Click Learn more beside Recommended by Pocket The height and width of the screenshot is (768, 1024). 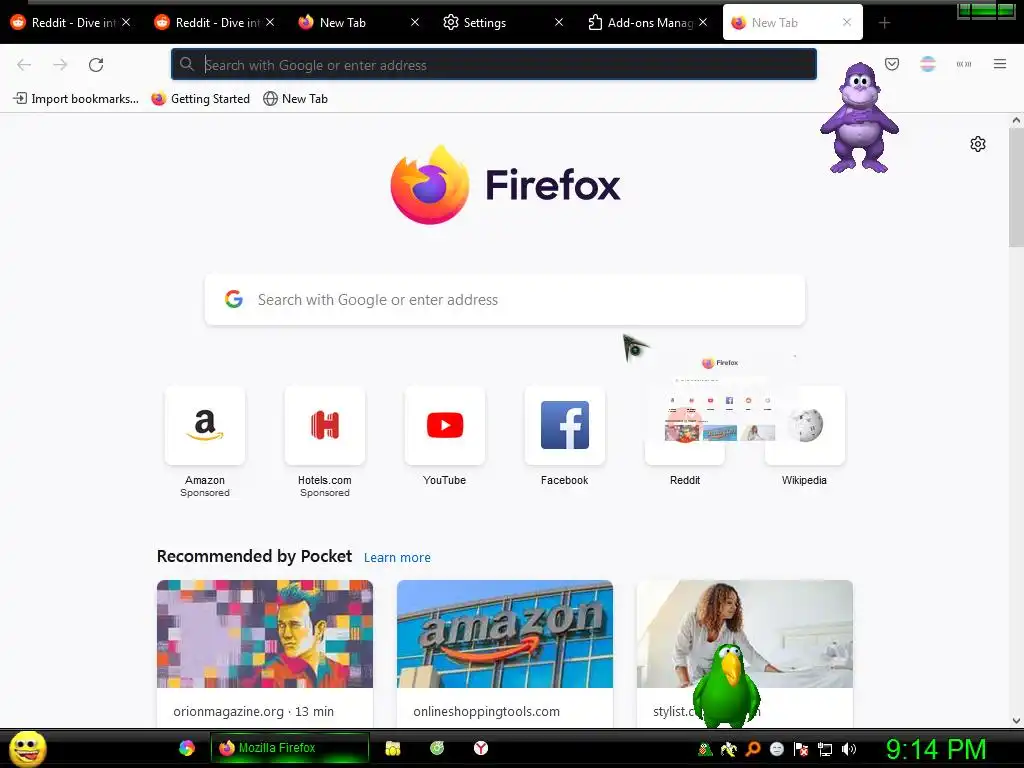coord(397,558)
